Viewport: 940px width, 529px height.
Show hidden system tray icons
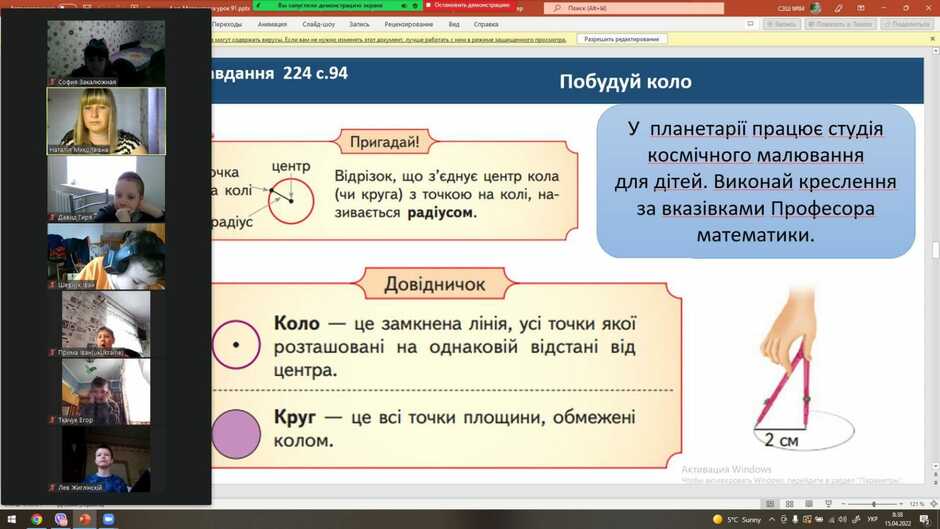tap(772, 519)
